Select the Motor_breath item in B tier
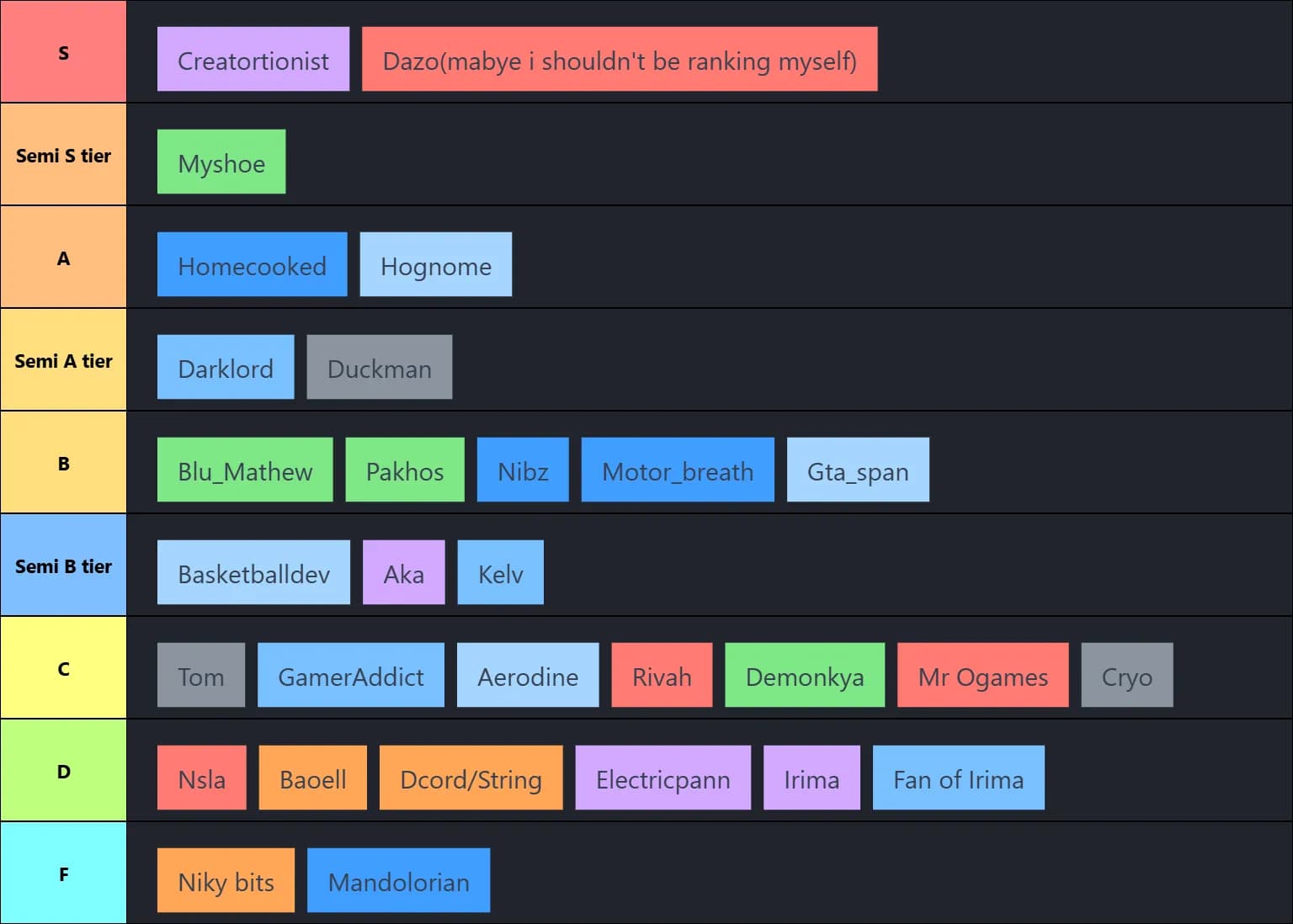 (x=677, y=470)
